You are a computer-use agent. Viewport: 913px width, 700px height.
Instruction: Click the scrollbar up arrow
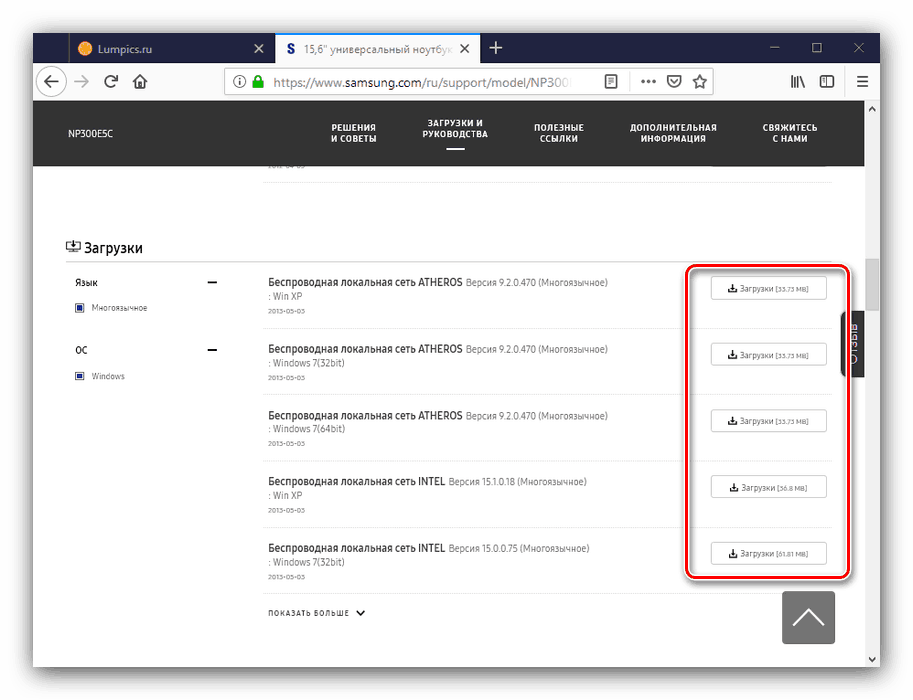[872, 109]
